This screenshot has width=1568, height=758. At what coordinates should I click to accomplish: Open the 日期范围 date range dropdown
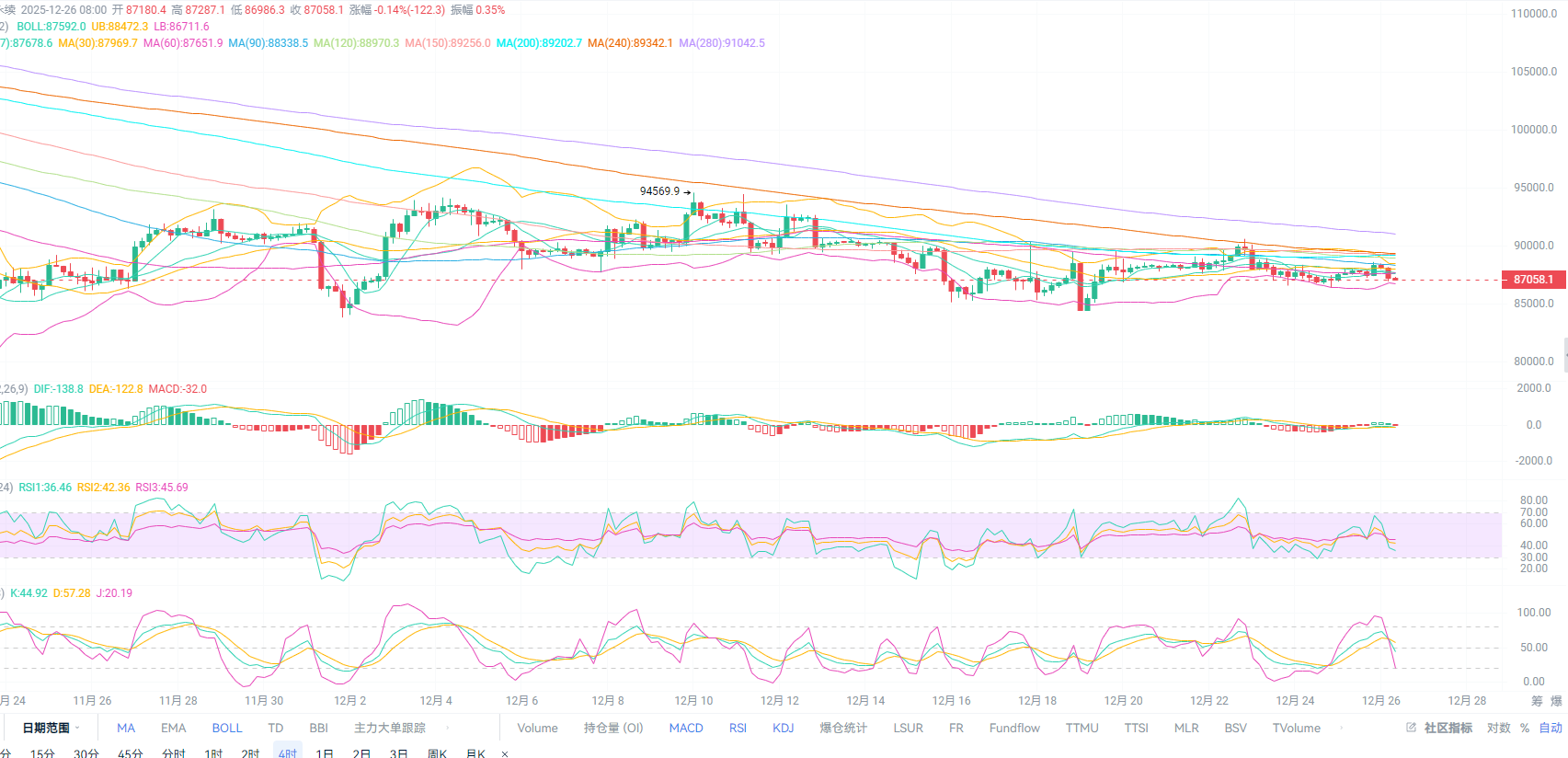click(51, 728)
